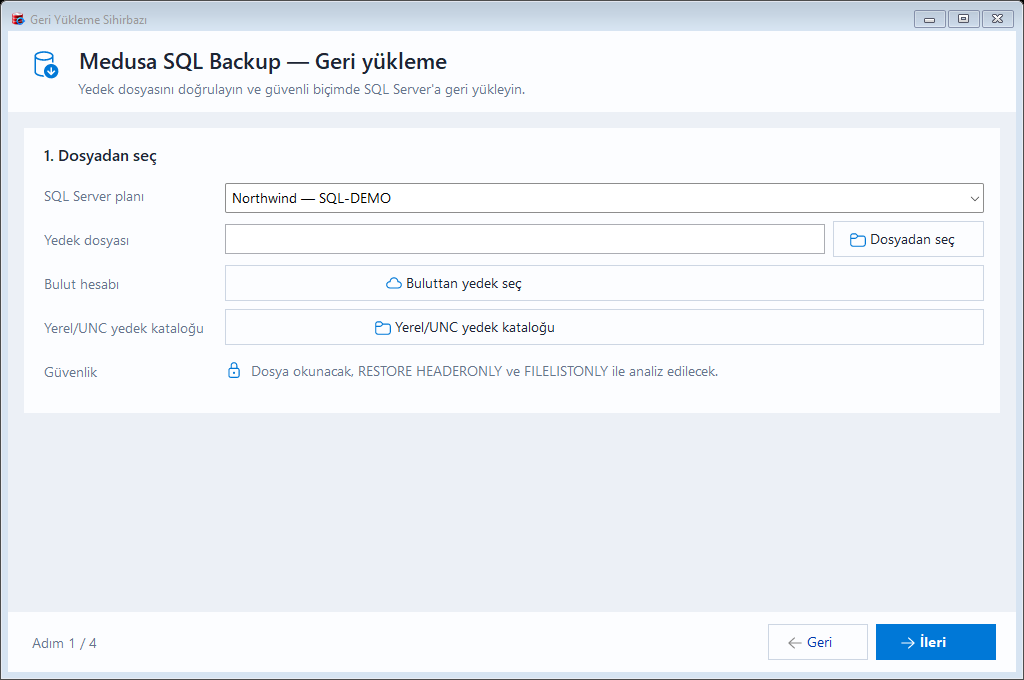The width and height of the screenshot is (1024, 680).
Task: Click the left arrow icon on Geri
Action: tap(795, 643)
